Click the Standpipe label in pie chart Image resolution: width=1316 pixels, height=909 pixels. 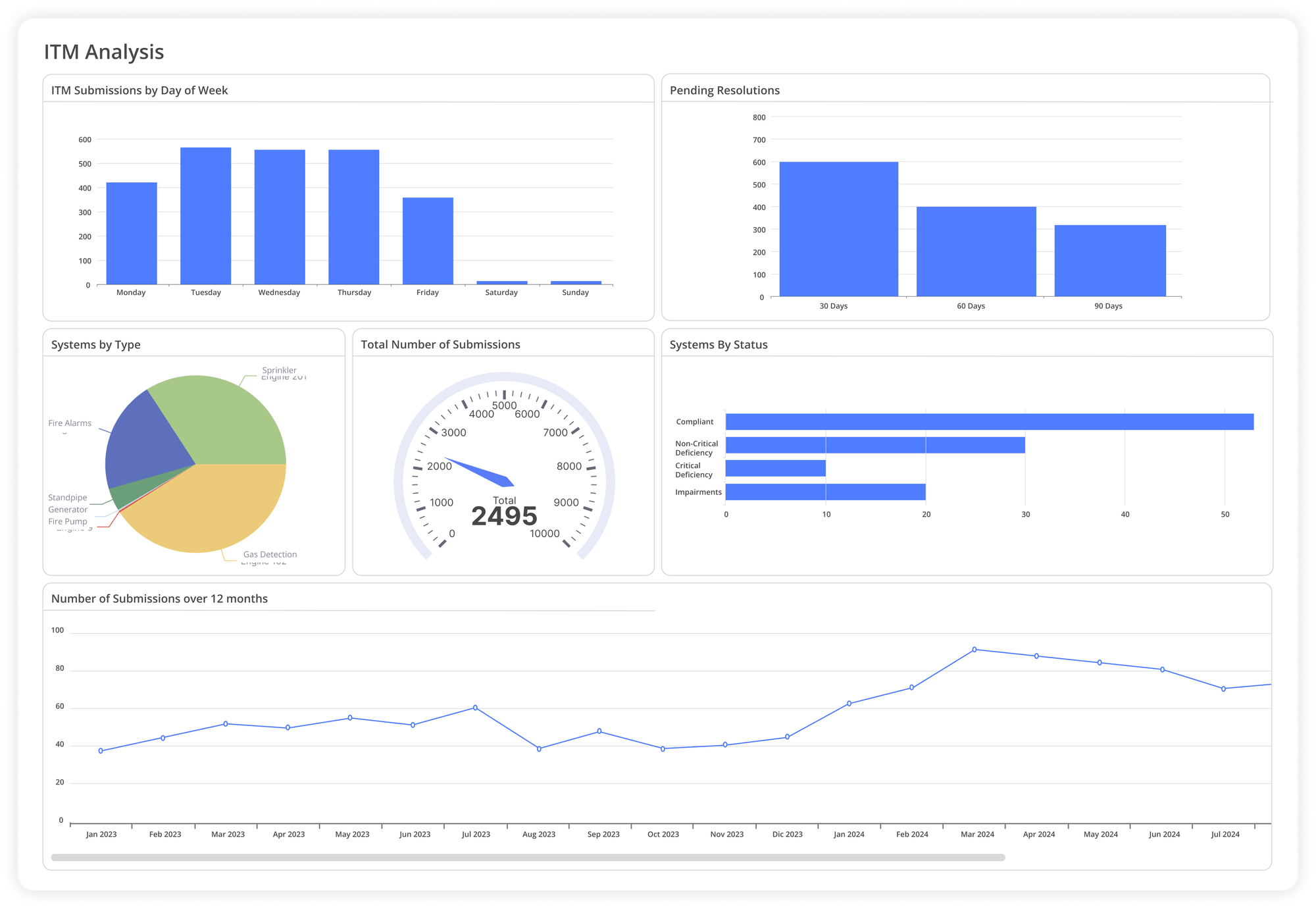(x=68, y=498)
